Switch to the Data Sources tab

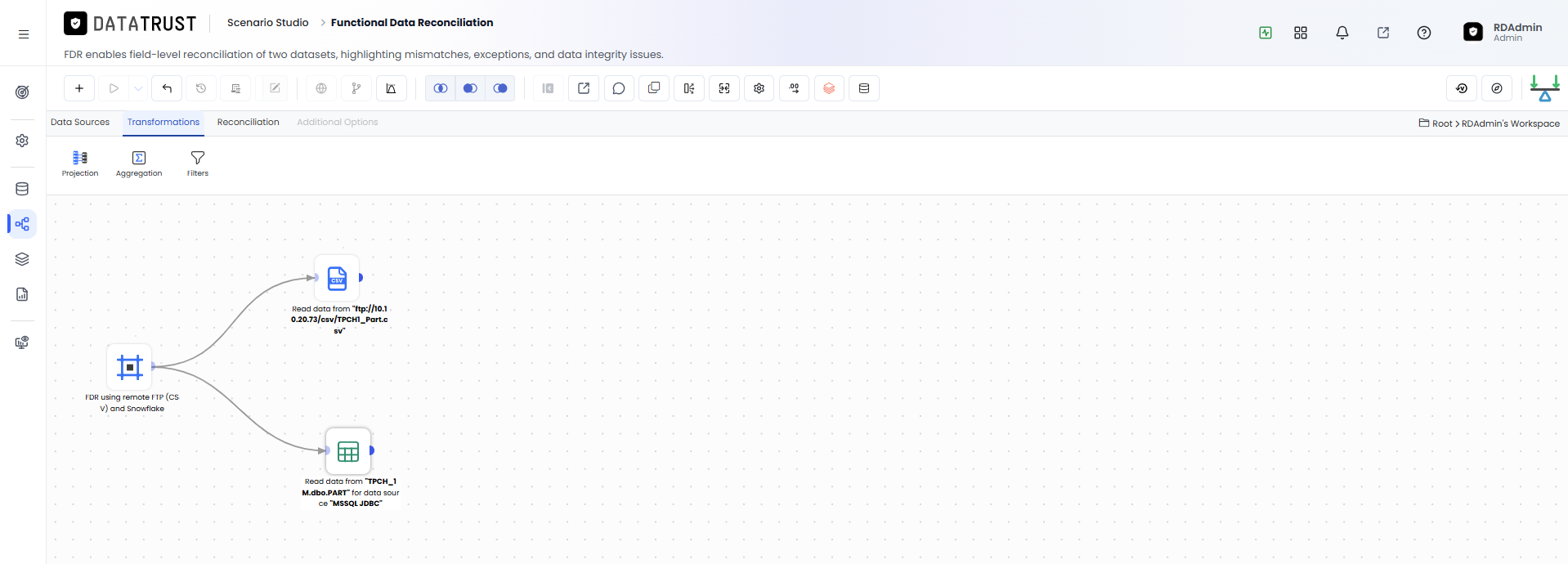coord(80,123)
